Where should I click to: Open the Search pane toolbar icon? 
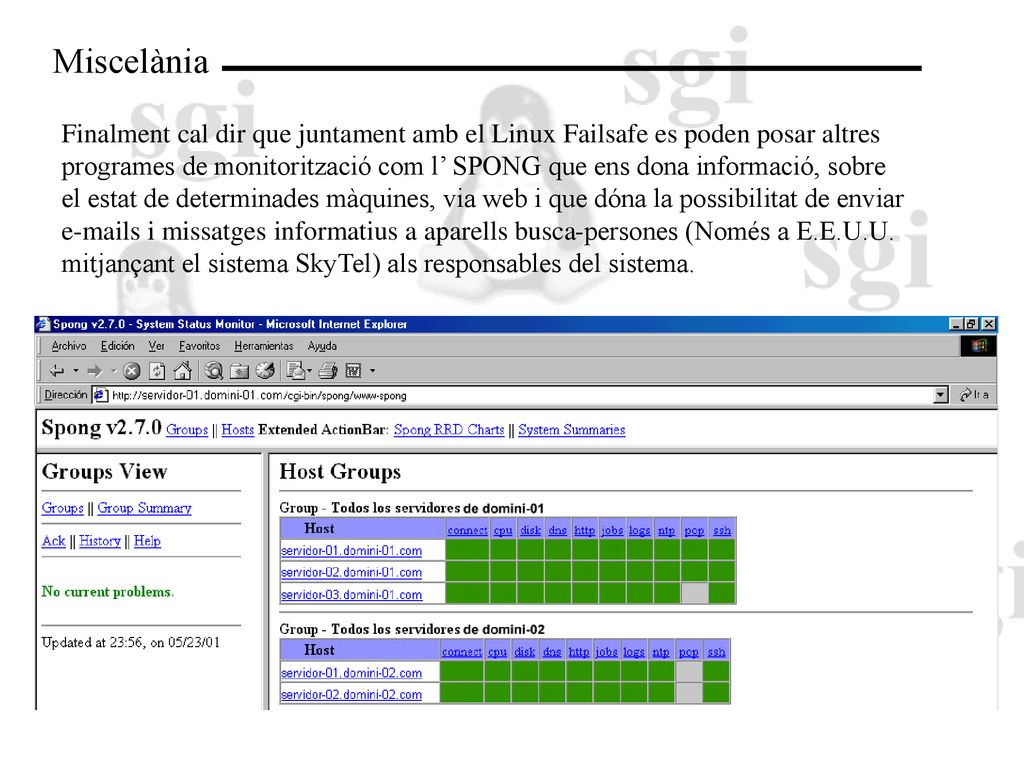coord(214,371)
